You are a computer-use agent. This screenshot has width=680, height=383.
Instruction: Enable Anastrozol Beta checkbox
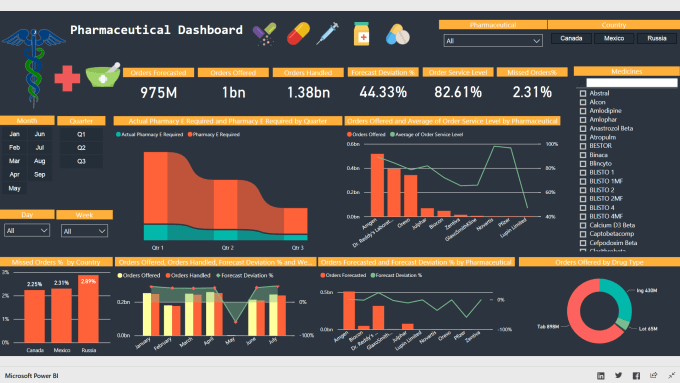[x=583, y=129]
